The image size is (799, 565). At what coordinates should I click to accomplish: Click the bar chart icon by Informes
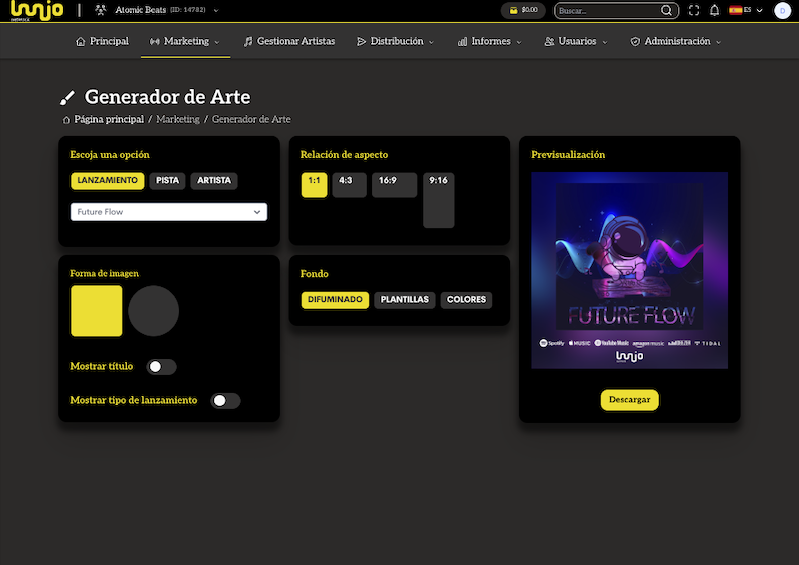(462, 42)
